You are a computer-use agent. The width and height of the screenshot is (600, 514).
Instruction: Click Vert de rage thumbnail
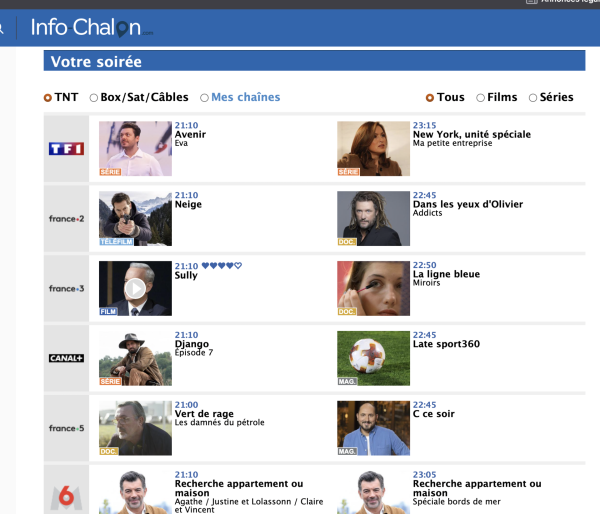pos(135,428)
